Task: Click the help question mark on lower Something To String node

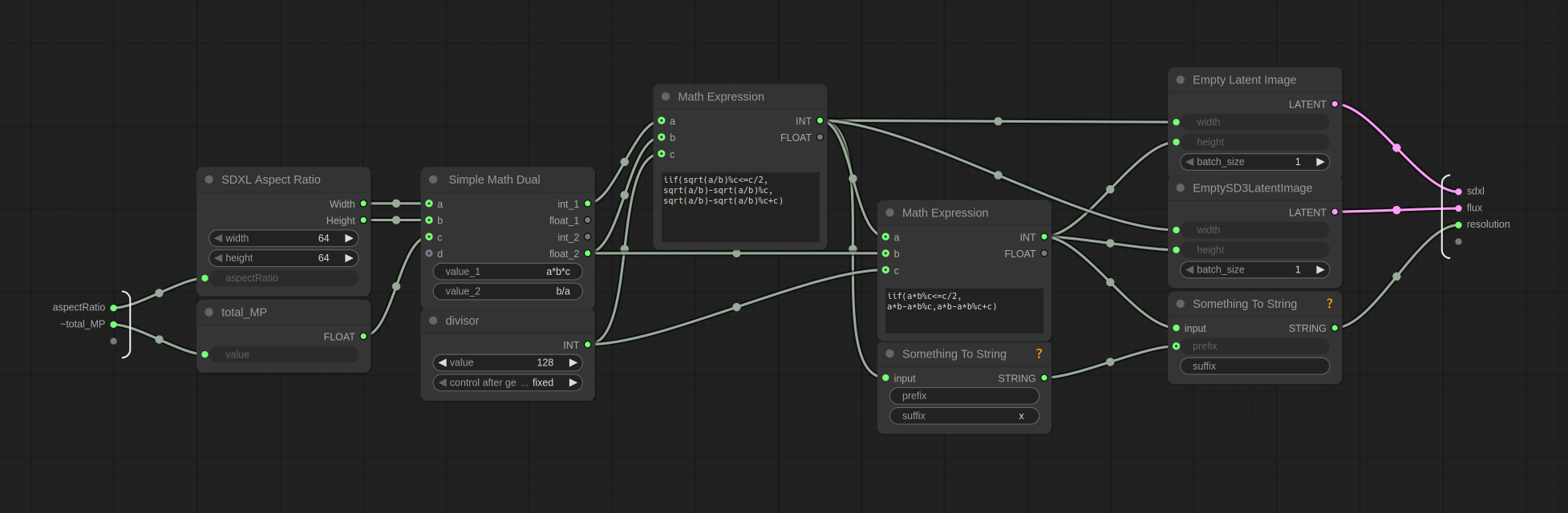Action: point(1039,353)
